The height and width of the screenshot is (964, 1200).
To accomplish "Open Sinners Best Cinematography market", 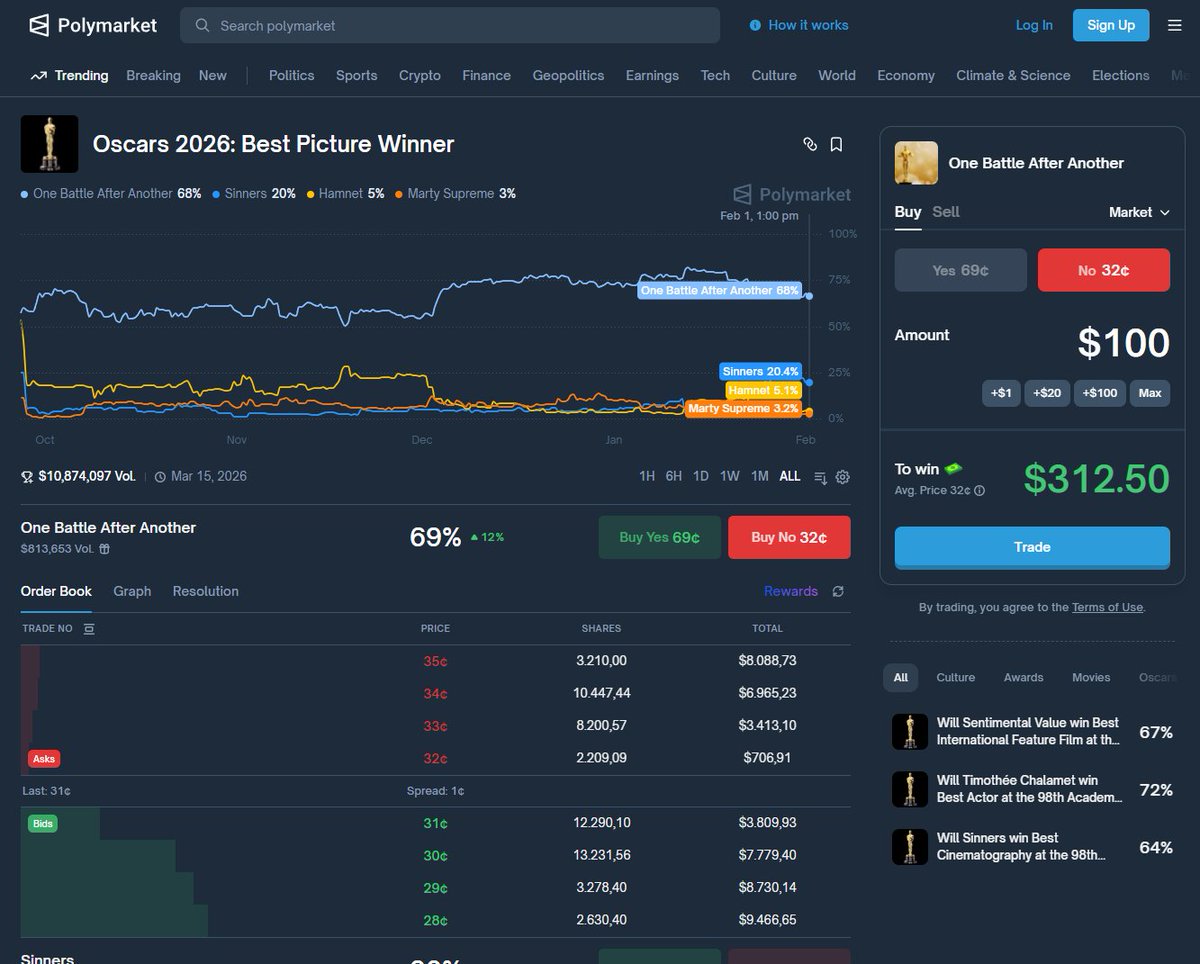I will click(x=1032, y=847).
